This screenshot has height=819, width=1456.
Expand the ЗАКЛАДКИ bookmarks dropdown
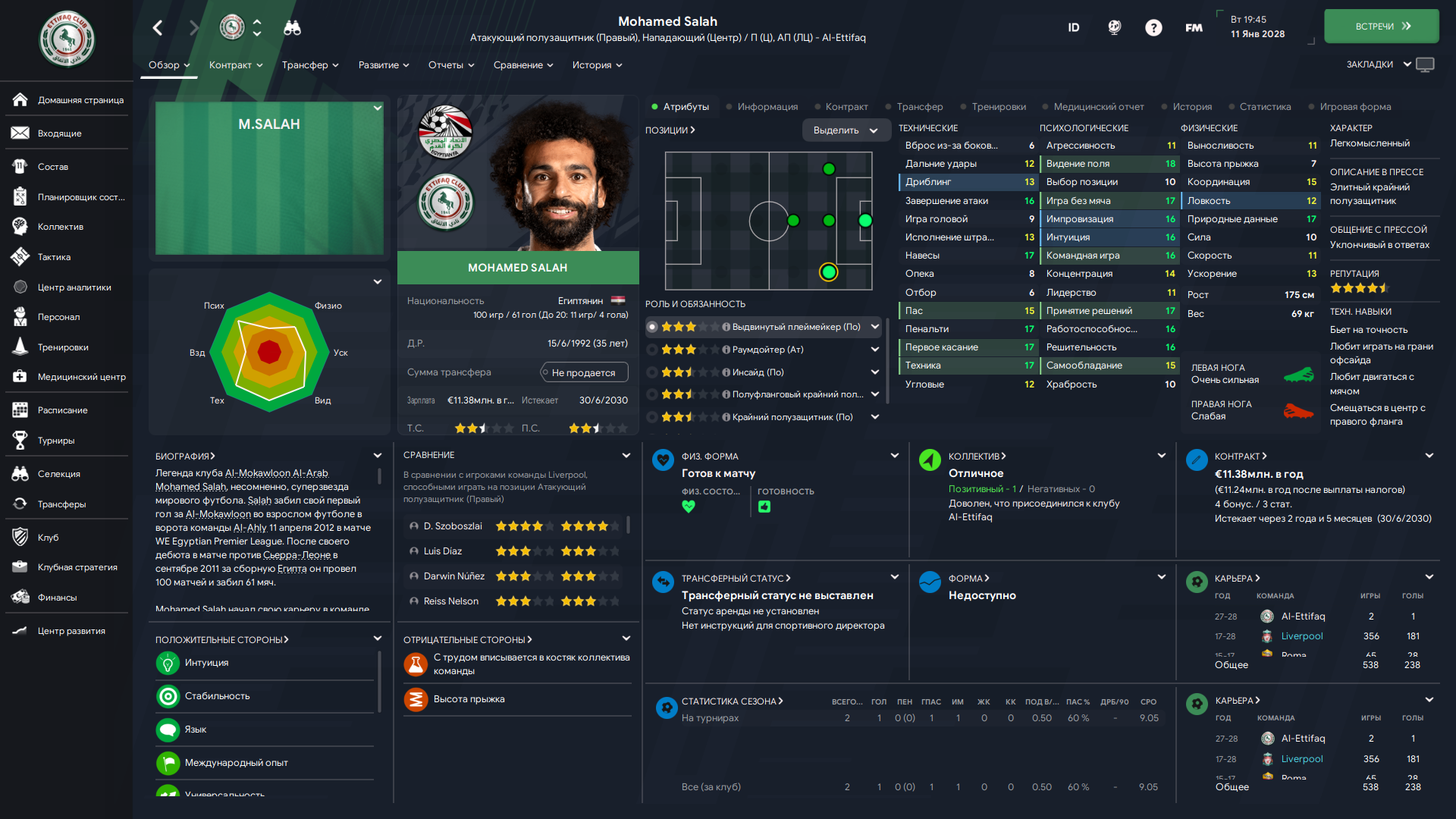1379,64
